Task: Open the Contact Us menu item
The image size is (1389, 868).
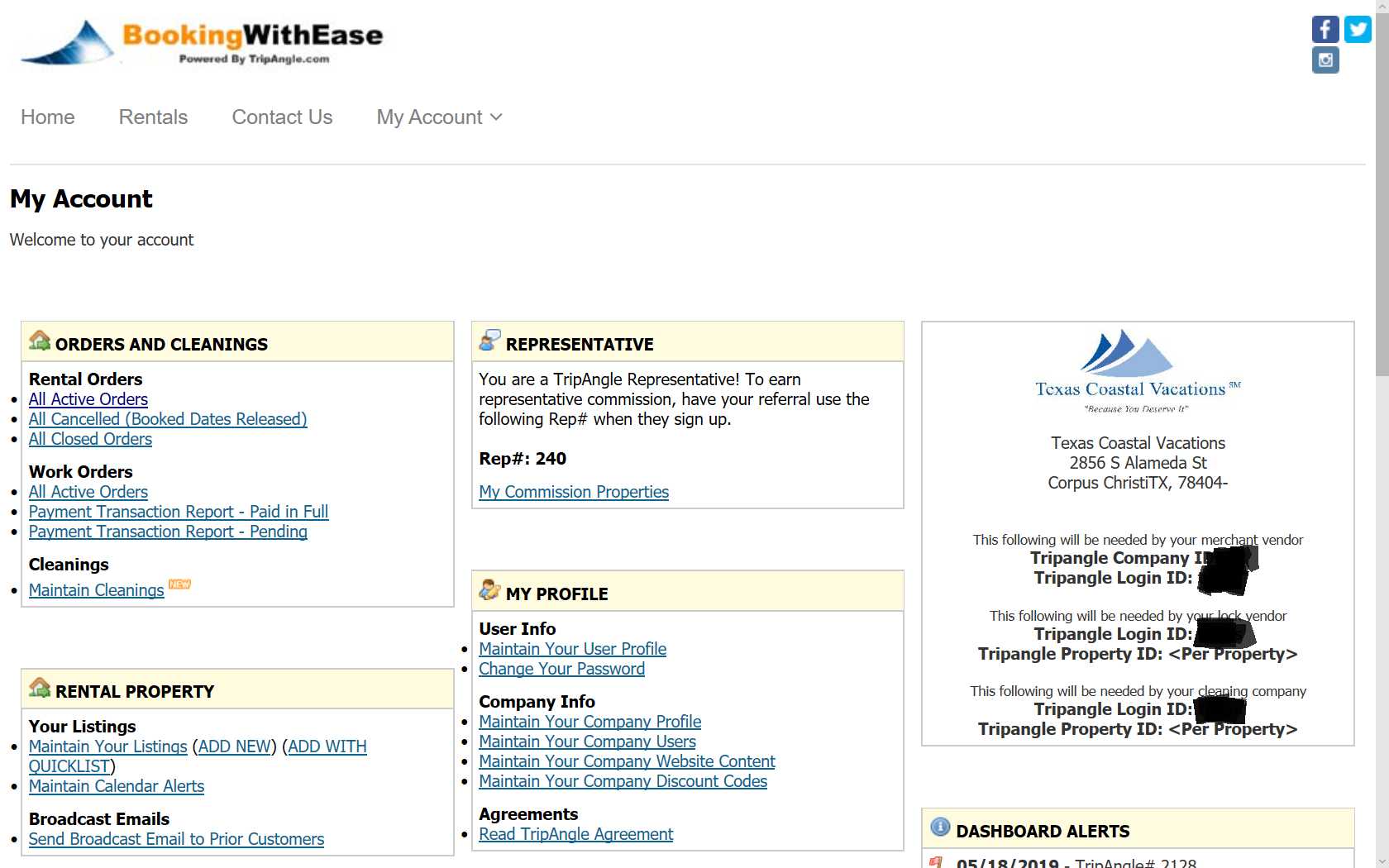Action: coord(282,117)
